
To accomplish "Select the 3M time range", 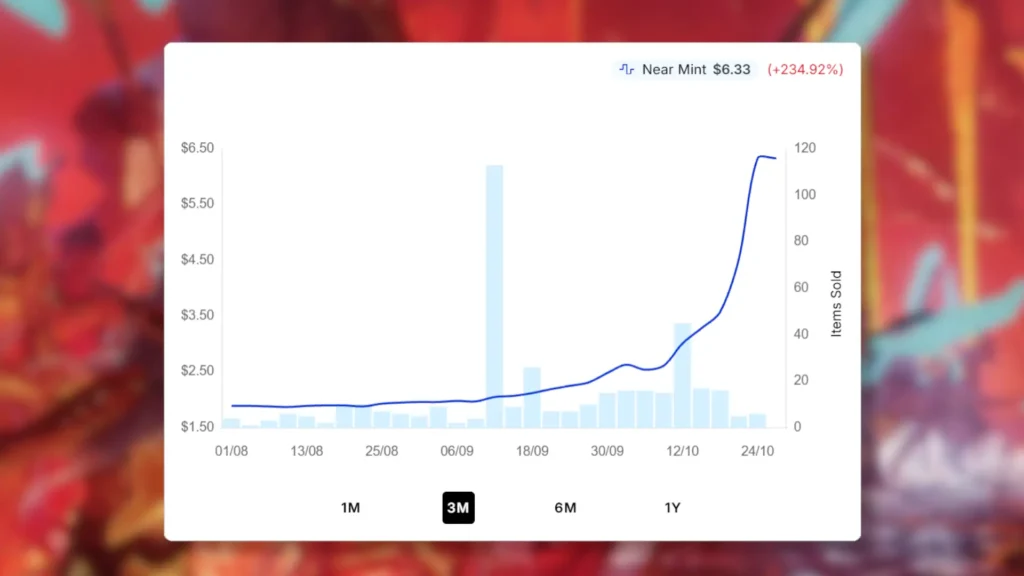I will pyautogui.click(x=458, y=507).
